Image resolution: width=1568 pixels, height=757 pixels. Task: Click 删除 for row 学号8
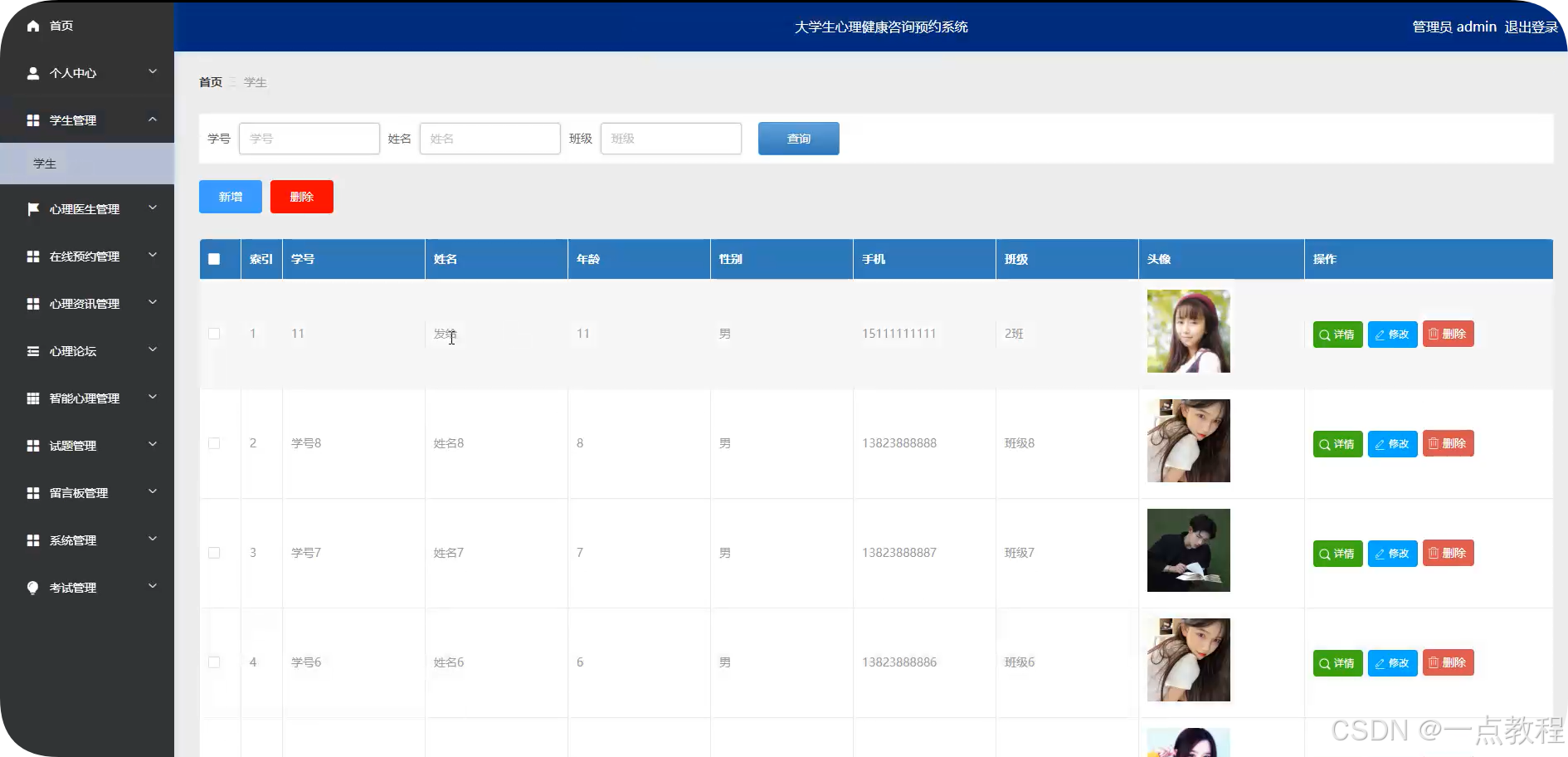point(1448,443)
